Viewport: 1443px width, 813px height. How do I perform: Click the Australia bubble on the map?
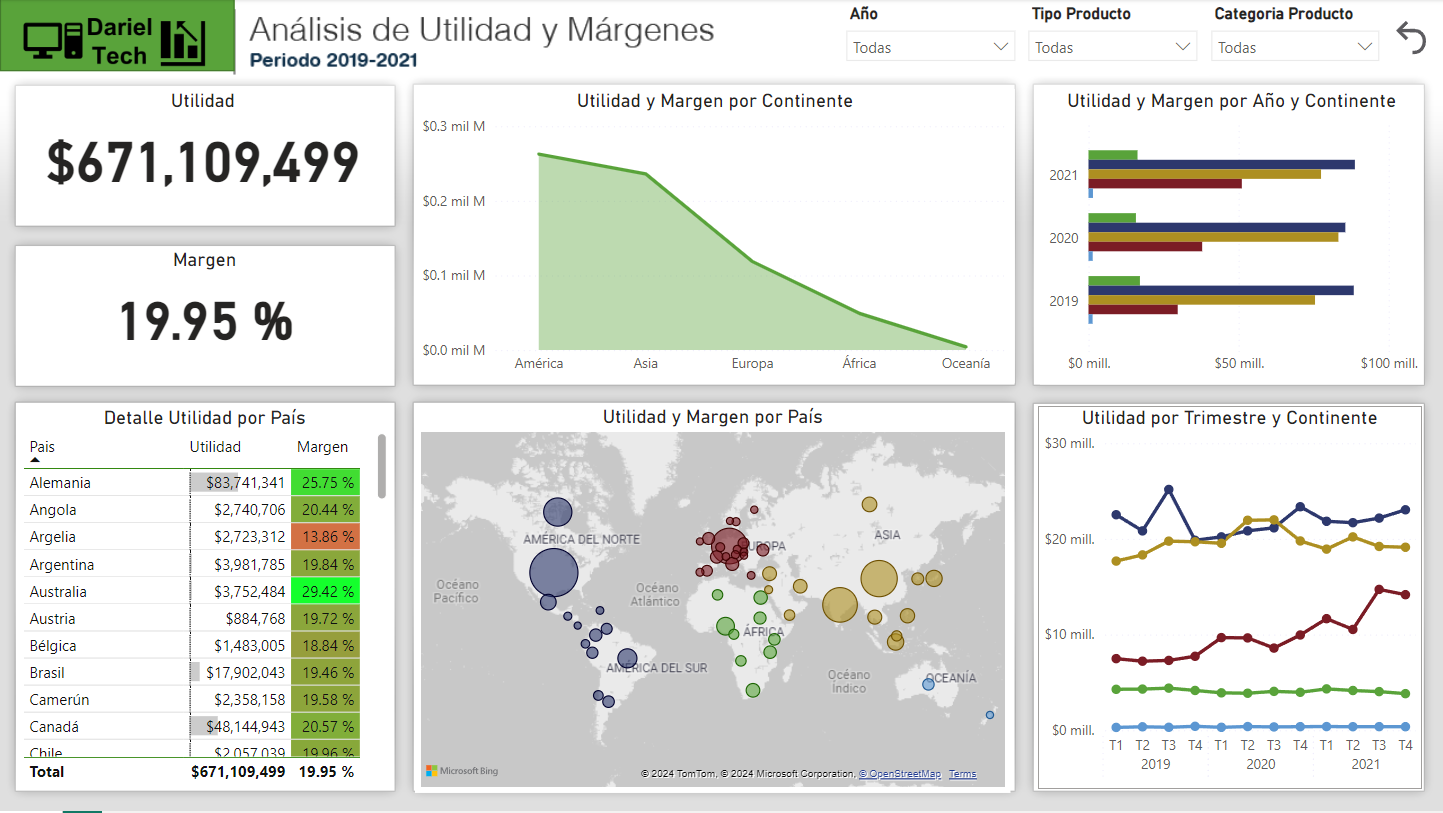pyautogui.click(x=928, y=684)
